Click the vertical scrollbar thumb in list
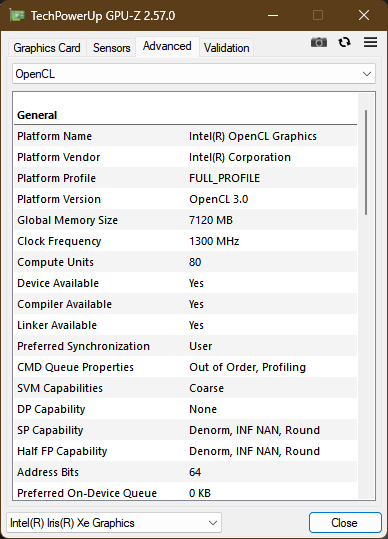The width and height of the screenshot is (388, 539). click(x=366, y=162)
